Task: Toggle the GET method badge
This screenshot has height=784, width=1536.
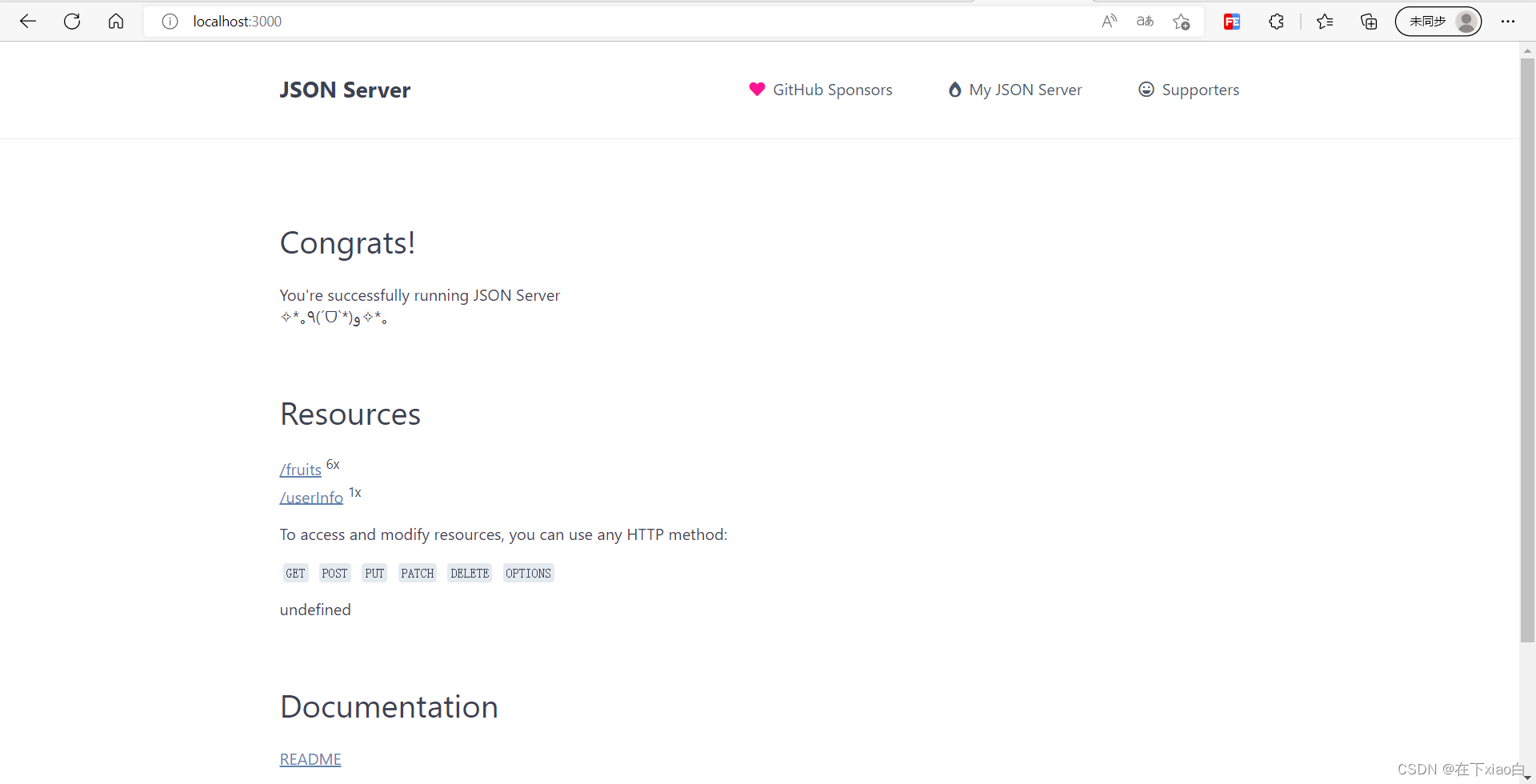Action: tap(295, 573)
